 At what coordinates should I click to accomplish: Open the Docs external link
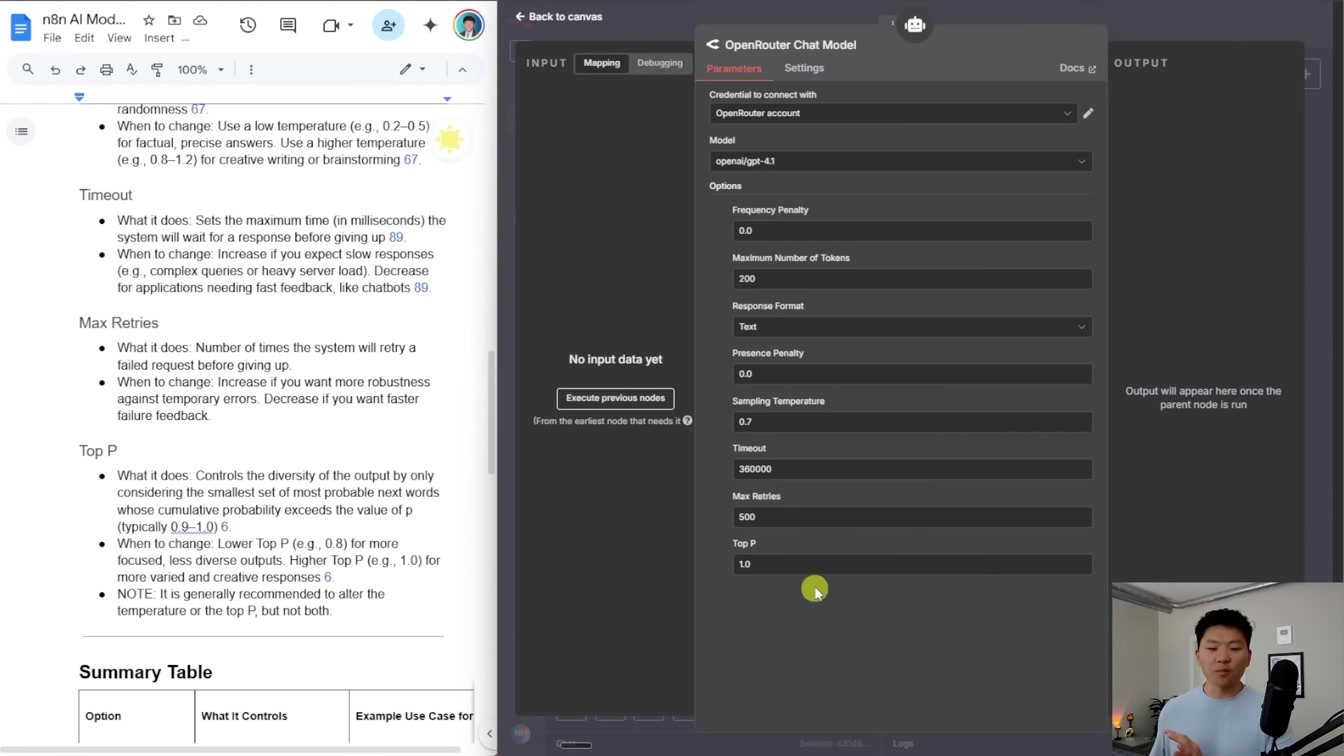pyautogui.click(x=1077, y=68)
